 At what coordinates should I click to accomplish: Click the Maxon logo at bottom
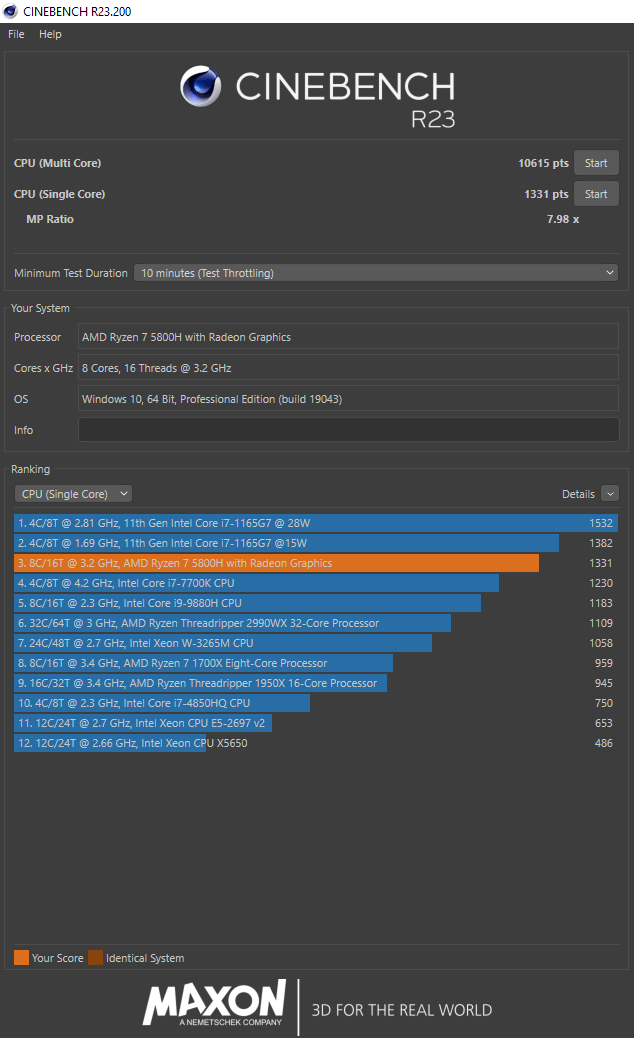tap(214, 1003)
